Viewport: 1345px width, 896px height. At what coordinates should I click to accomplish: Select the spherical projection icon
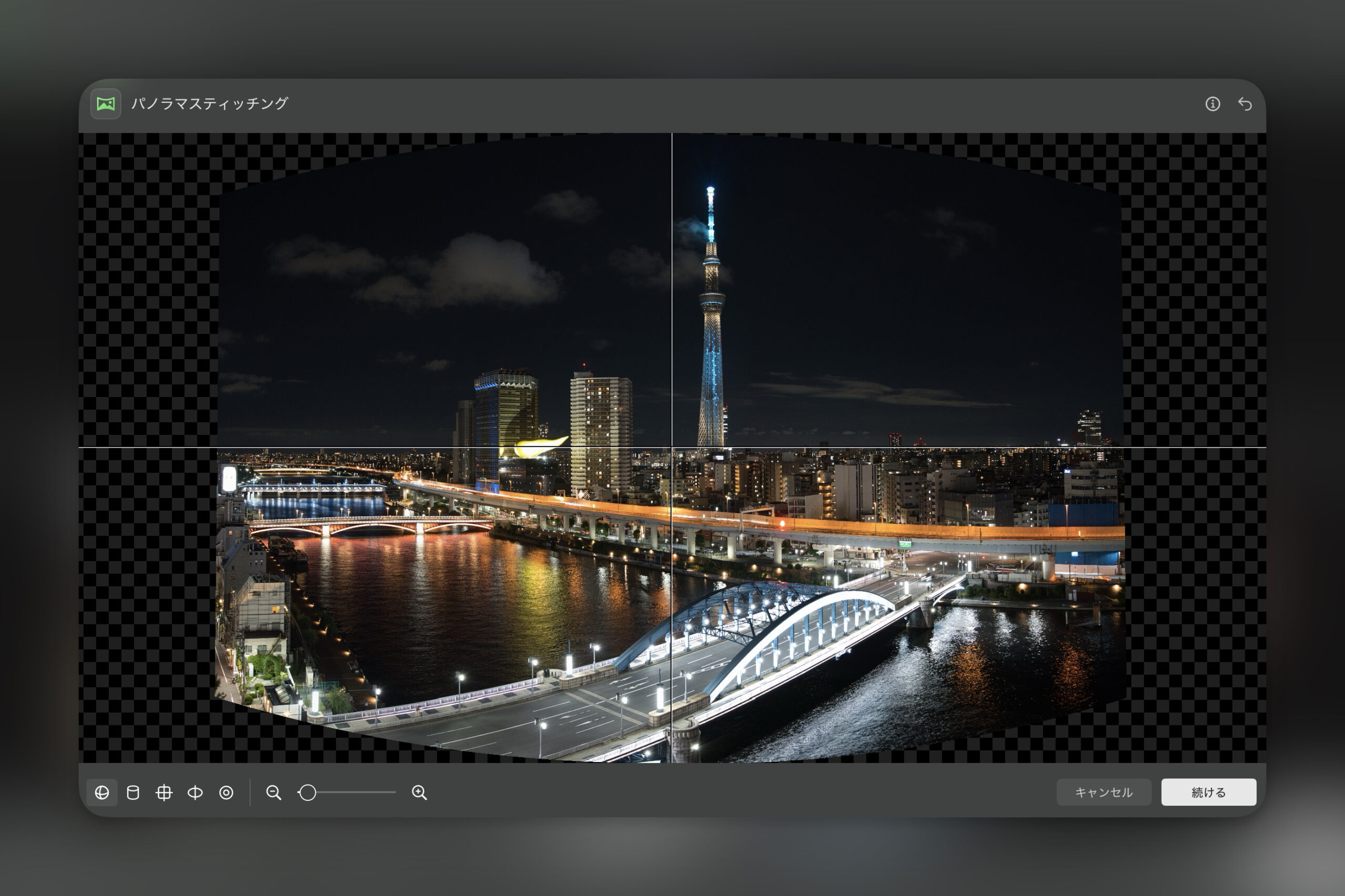click(x=102, y=793)
